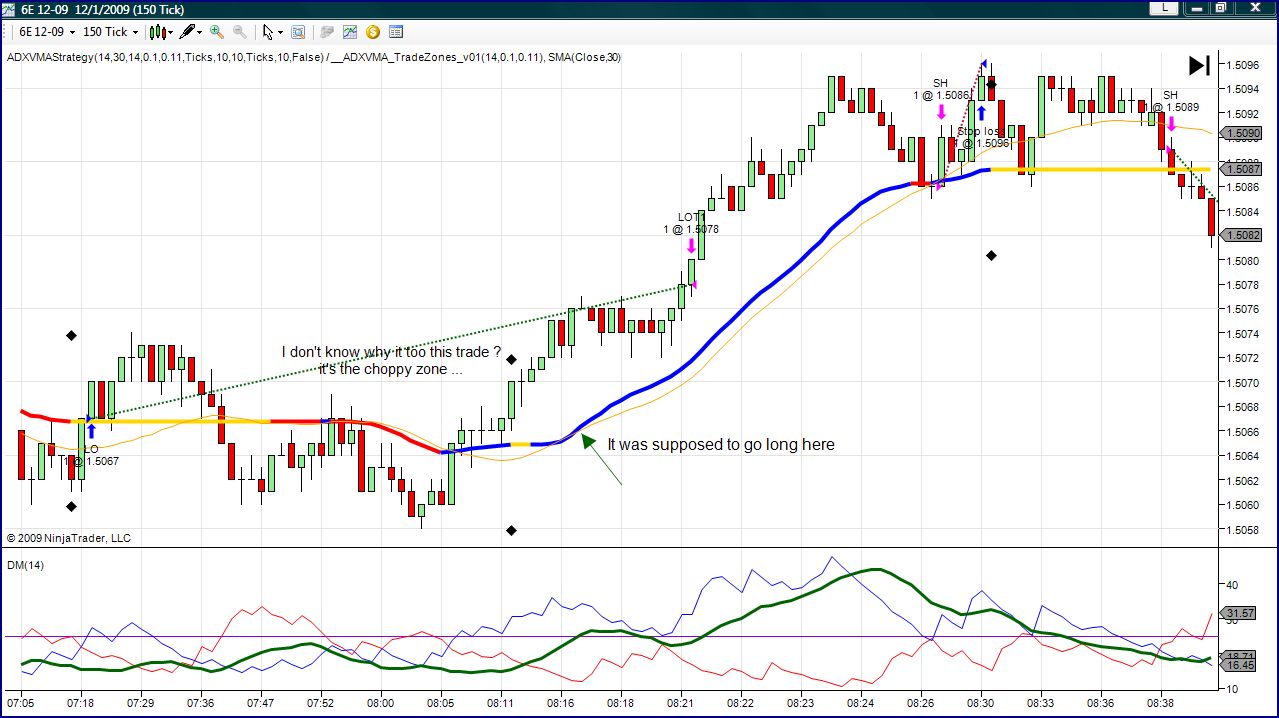Image resolution: width=1279 pixels, height=718 pixels.
Task: Click the greyed-out strategies toolbar icon
Action: click(x=327, y=32)
